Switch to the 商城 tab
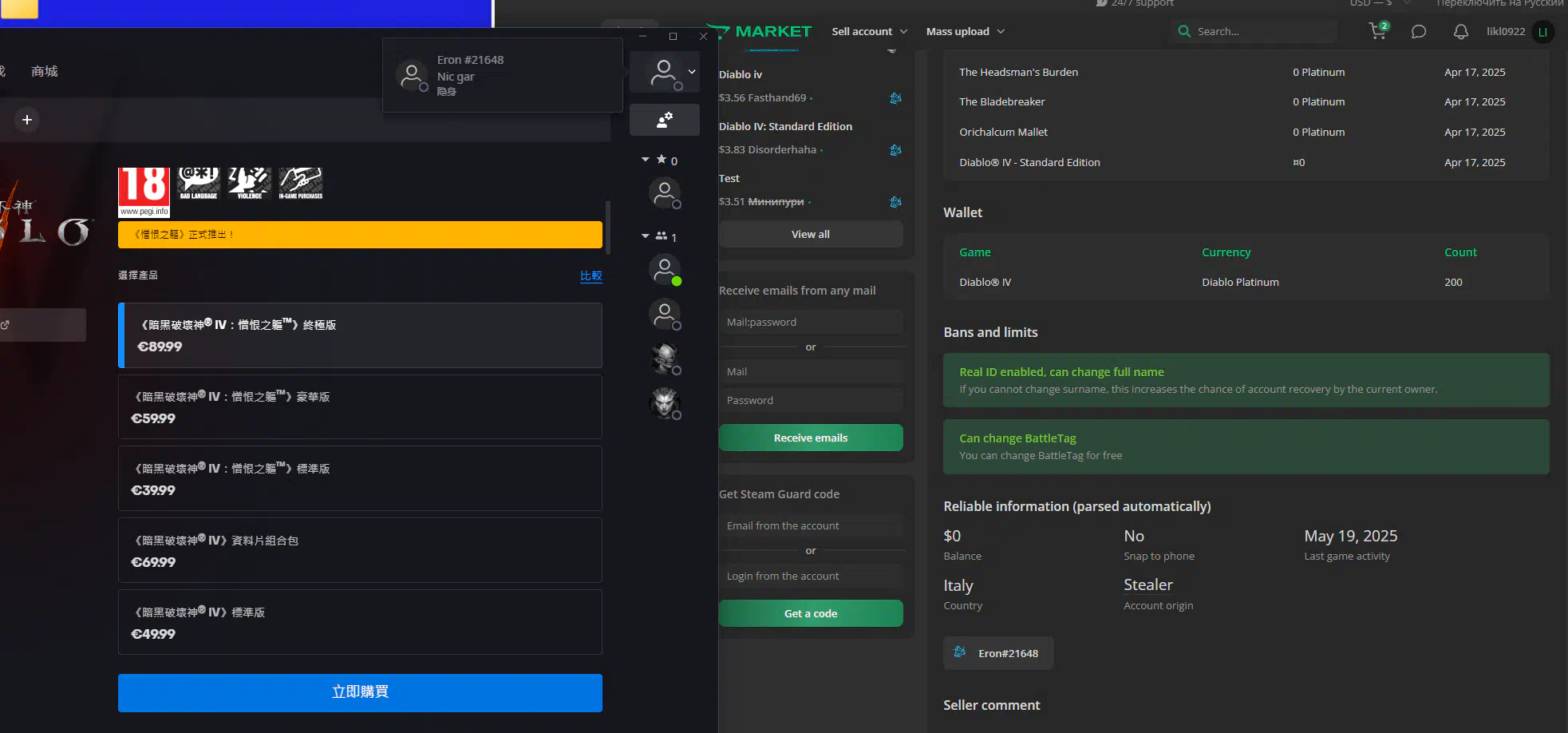The image size is (1568, 733). pyautogui.click(x=45, y=71)
